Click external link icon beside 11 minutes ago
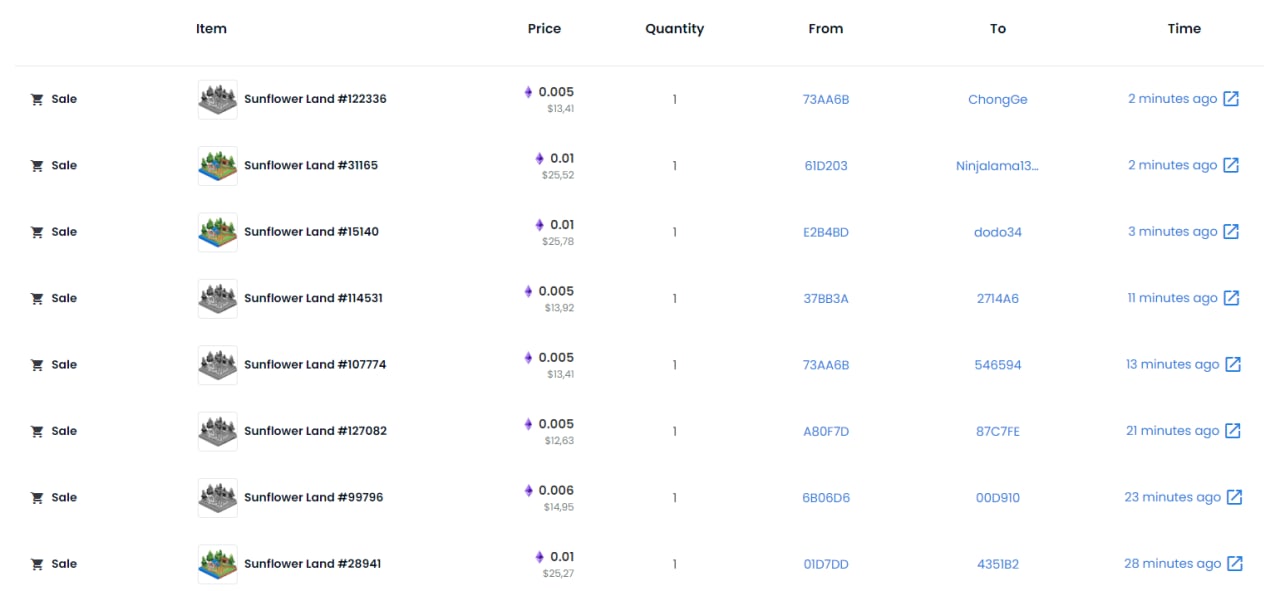Image resolution: width=1280 pixels, height=591 pixels. pyautogui.click(x=1231, y=298)
